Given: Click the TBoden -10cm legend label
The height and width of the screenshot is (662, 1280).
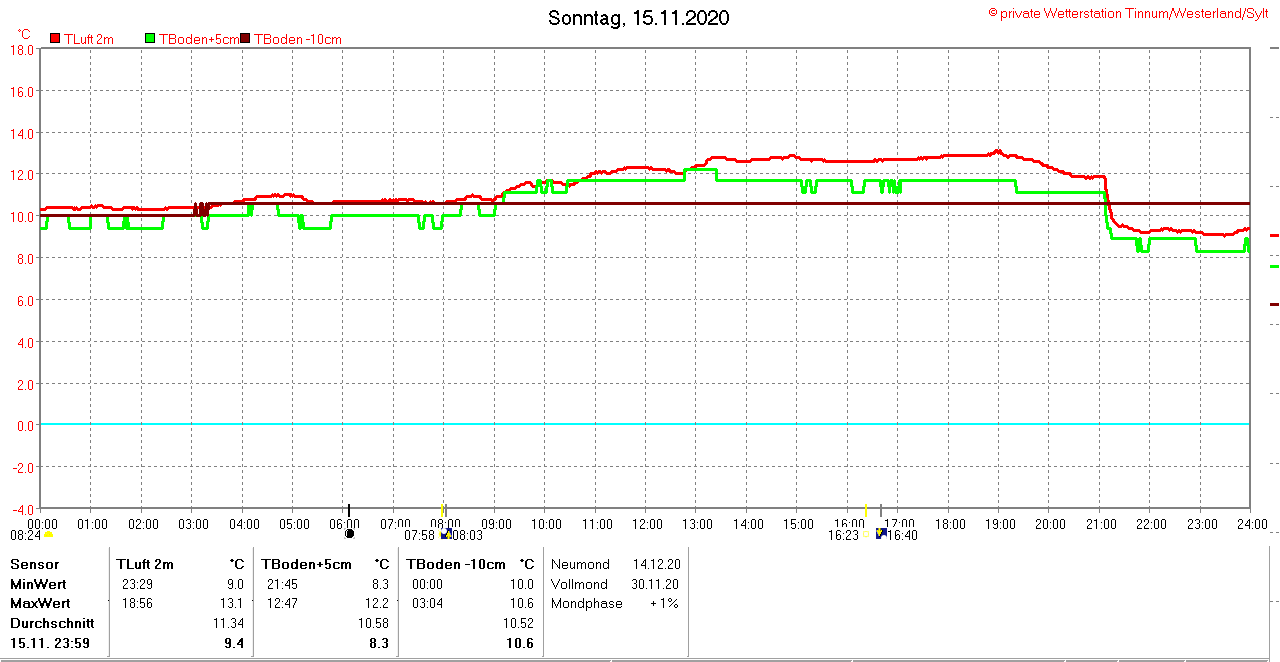Looking at the screenshot, I should [298, 39].
